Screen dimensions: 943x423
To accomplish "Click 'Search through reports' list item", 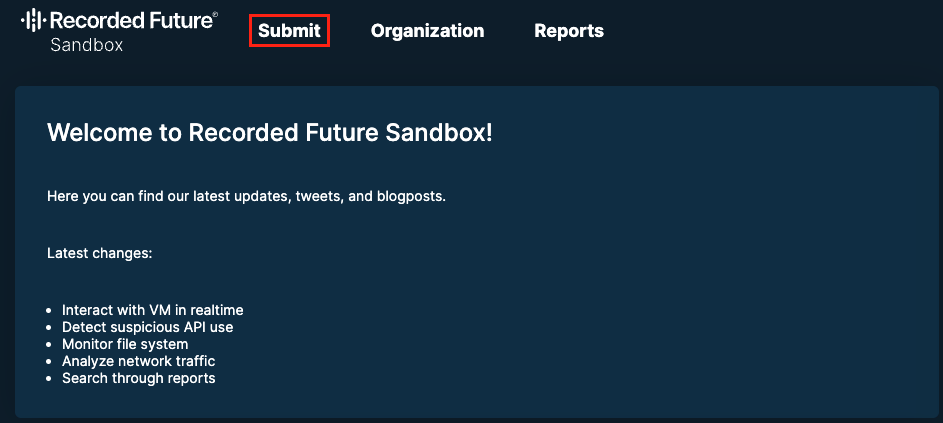I will click(x=138, y=378).
